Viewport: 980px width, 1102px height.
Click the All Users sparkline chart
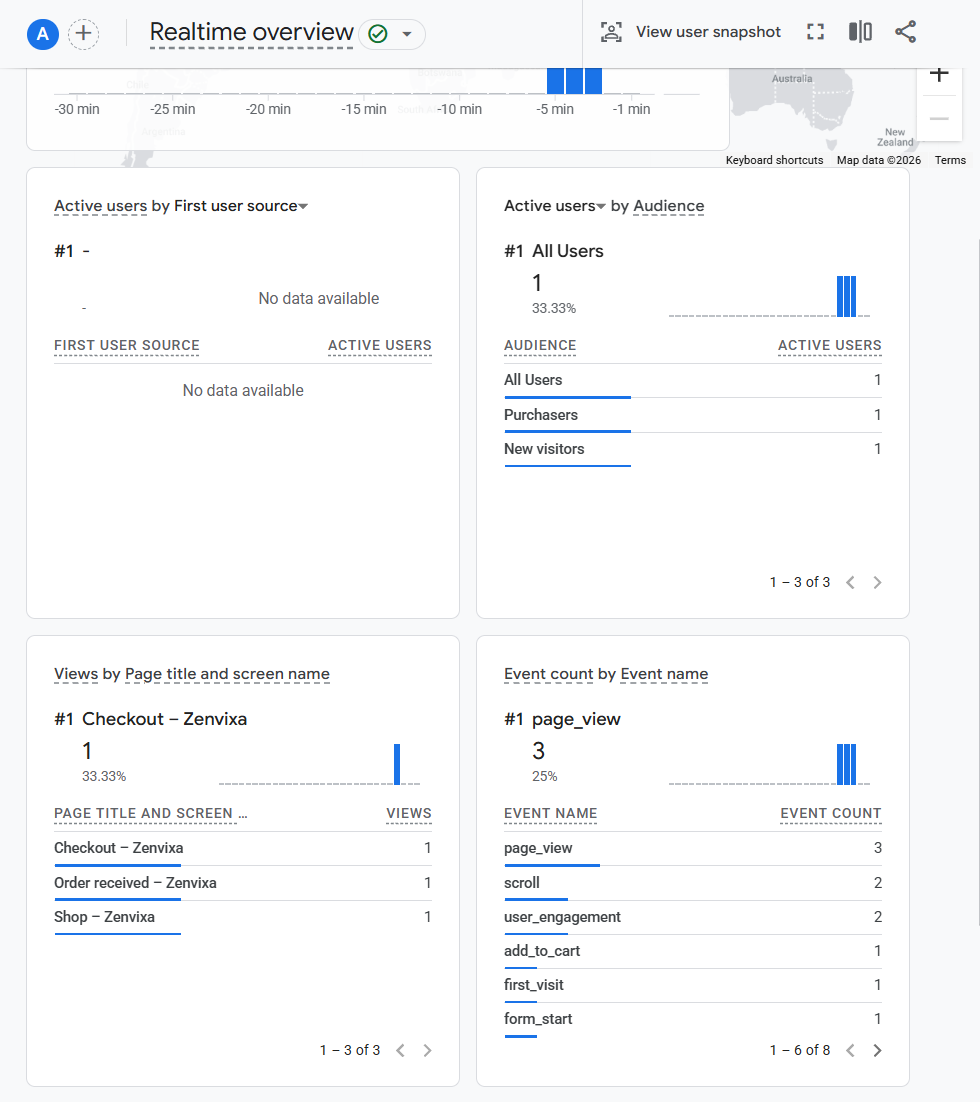[x=770, y=297]
